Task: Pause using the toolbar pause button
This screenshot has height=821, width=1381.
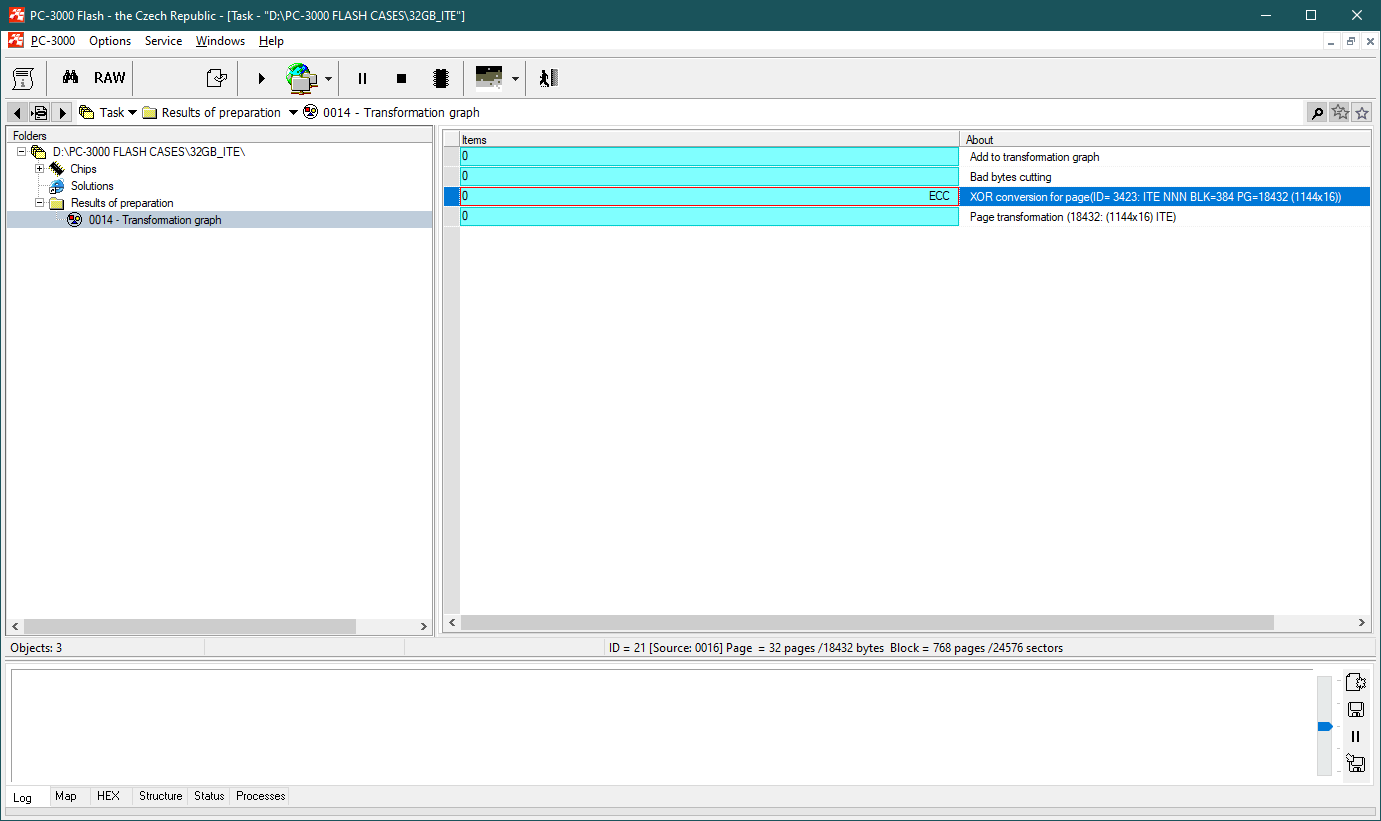Action: click(x=362, y=78)
